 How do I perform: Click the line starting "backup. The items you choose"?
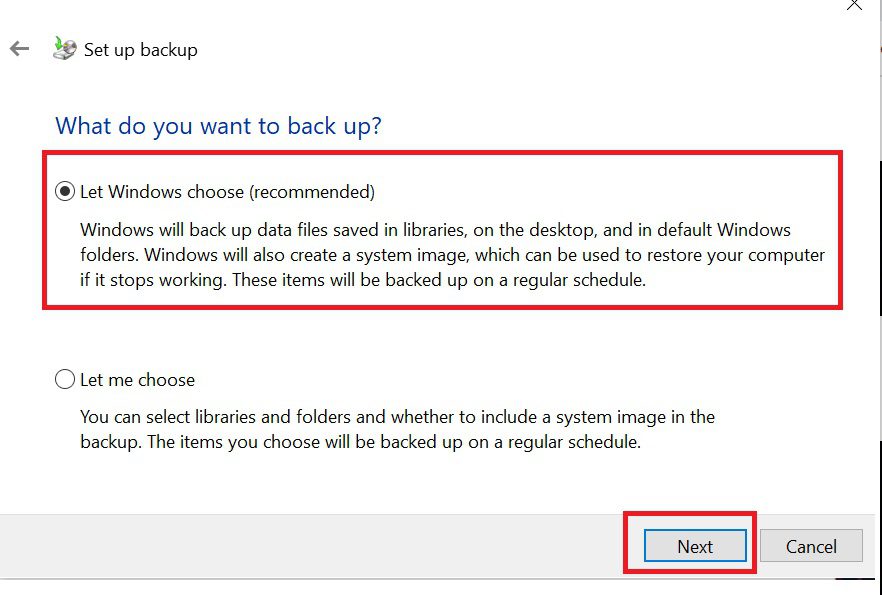361,442
